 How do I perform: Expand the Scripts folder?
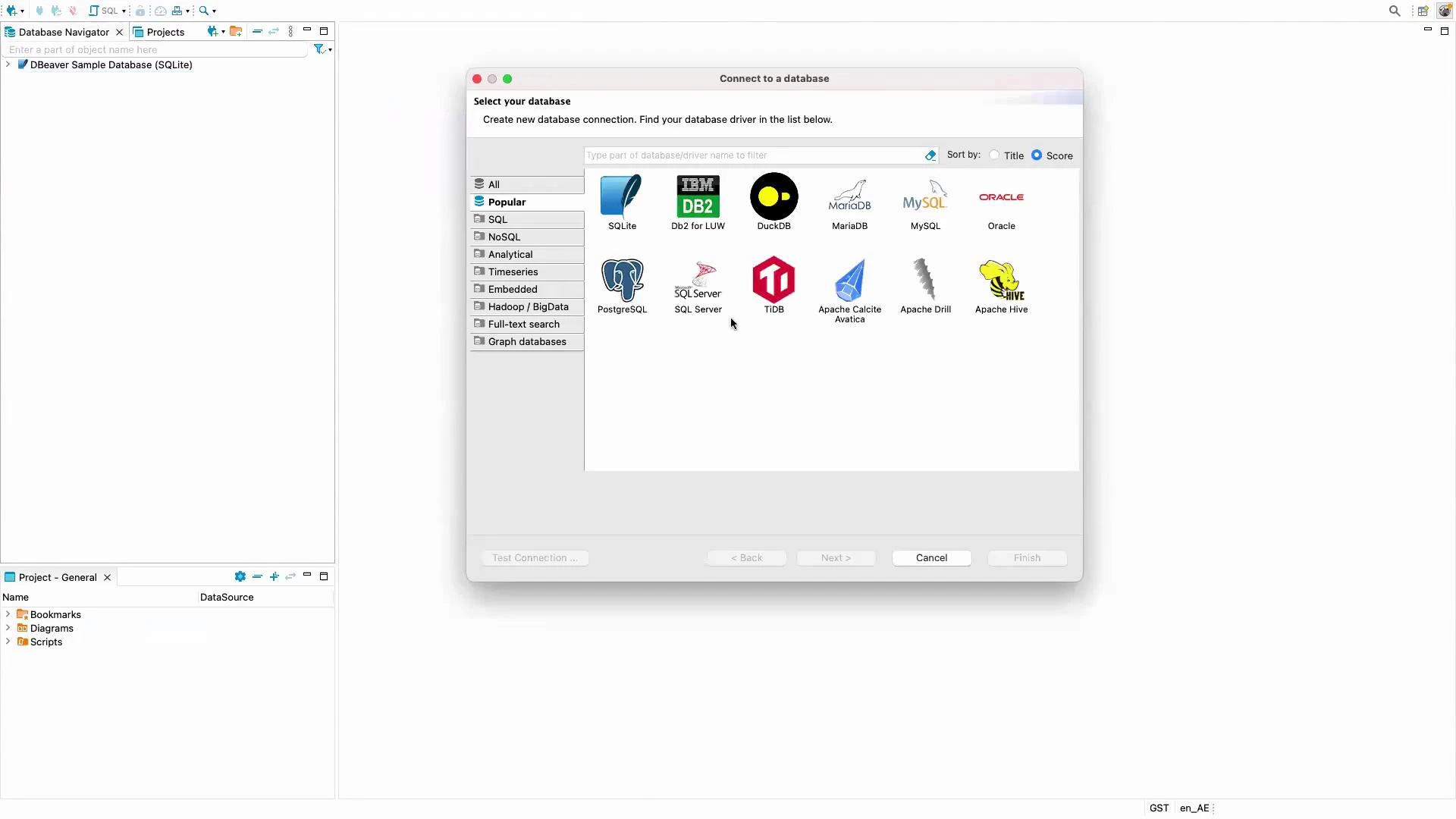point(8,642)
